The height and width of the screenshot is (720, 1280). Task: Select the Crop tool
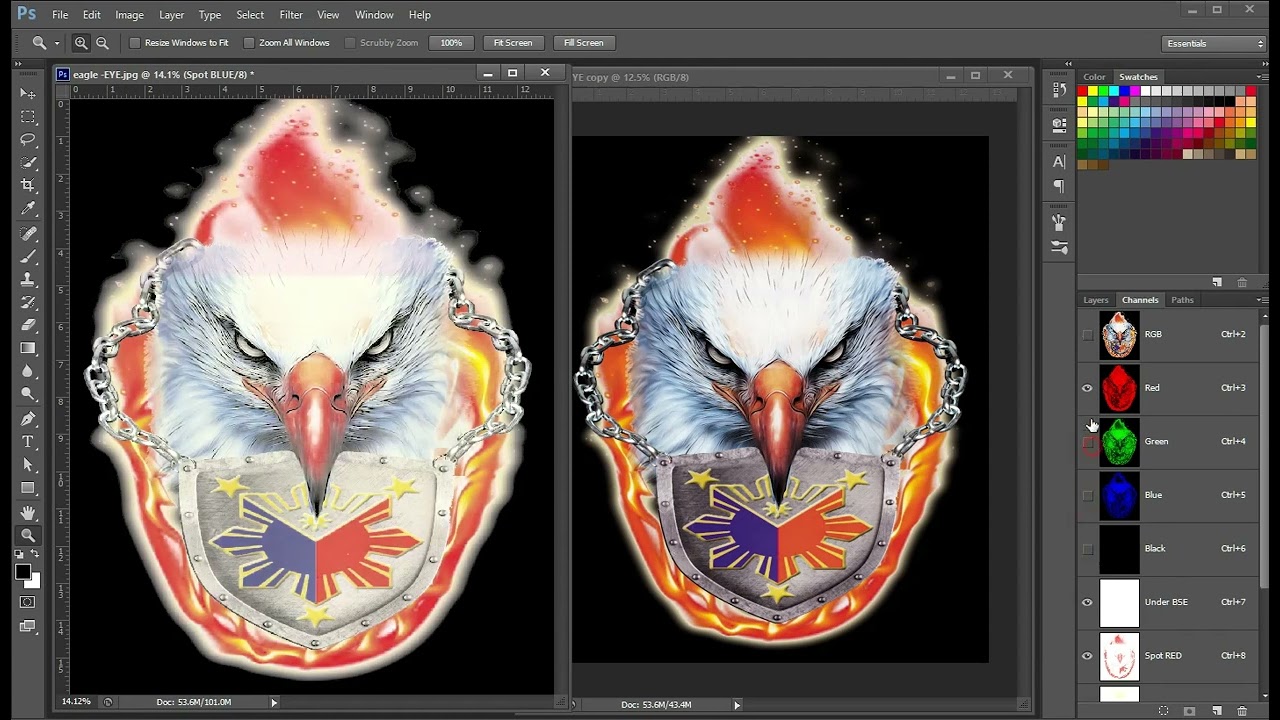coord(28,185)
